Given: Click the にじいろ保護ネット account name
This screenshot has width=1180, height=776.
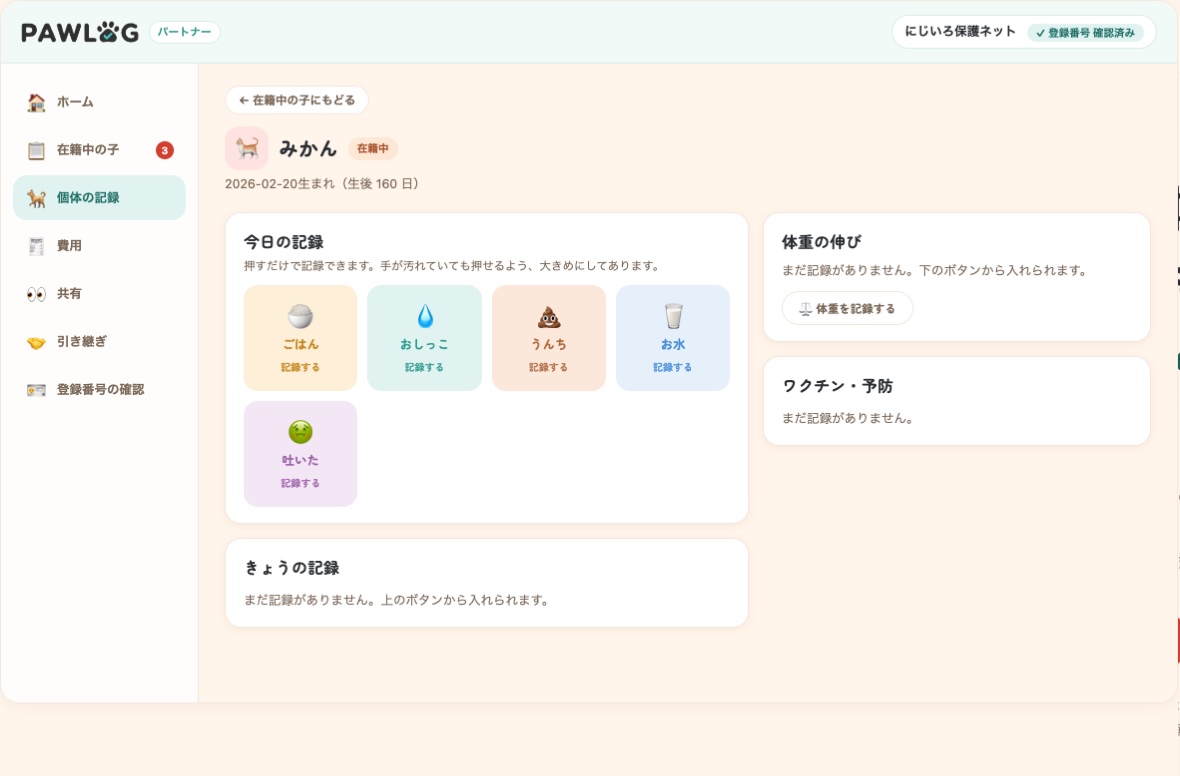Looking at the screenshot, I should (x=960, y=32).
